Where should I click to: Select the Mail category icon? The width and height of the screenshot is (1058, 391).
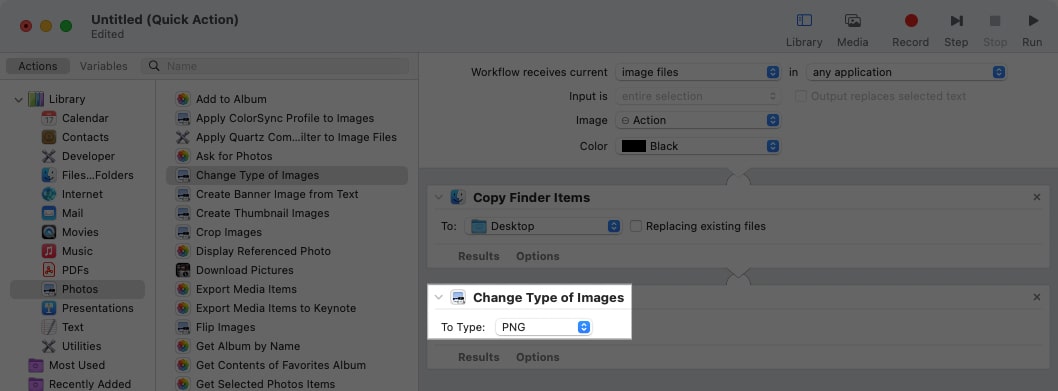tap(49, 213)
